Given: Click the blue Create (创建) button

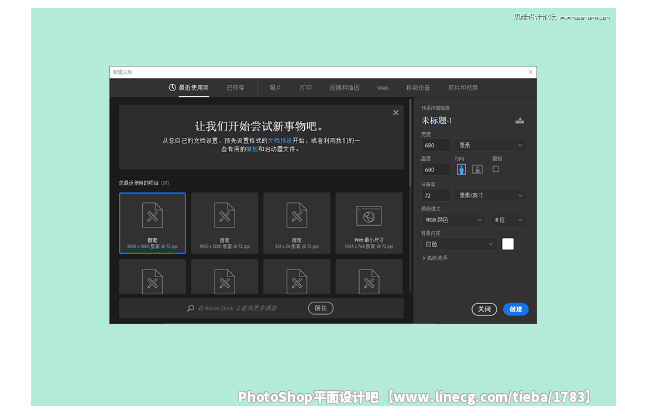Looking at the screenshot, I should [x=516, y=309].
